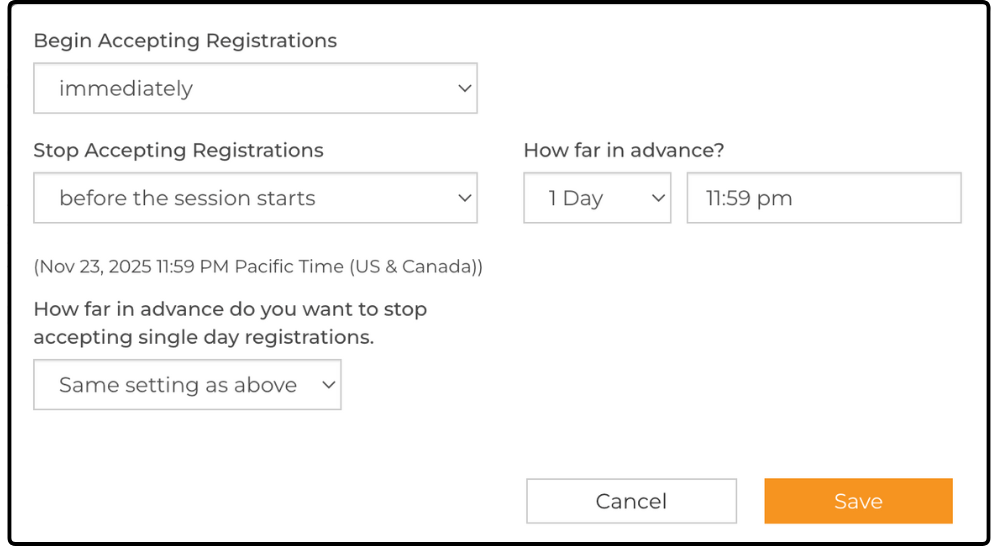Screen dimensions: 997x553
Task: Expand the Stop Accepting Registrations dropdown
Action: point(255,198)
